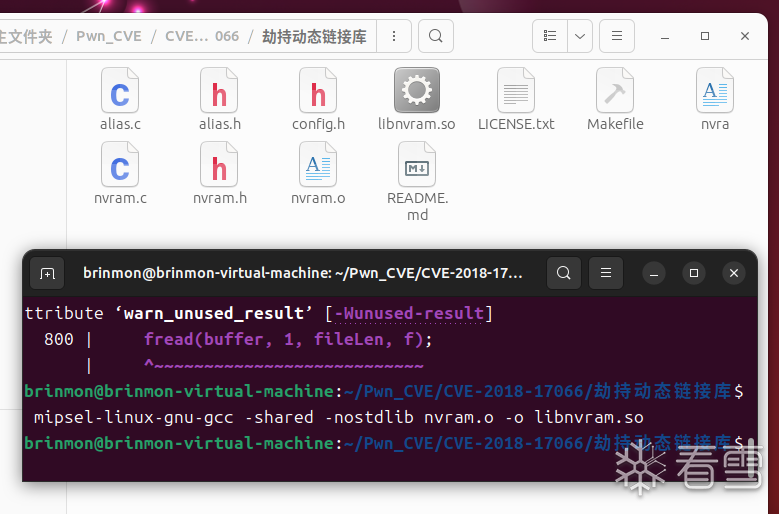The height and width of the screenshot is (514, 779).
Task: Expand the view options dropdown arrow
Action: click(x=580, y=36)
